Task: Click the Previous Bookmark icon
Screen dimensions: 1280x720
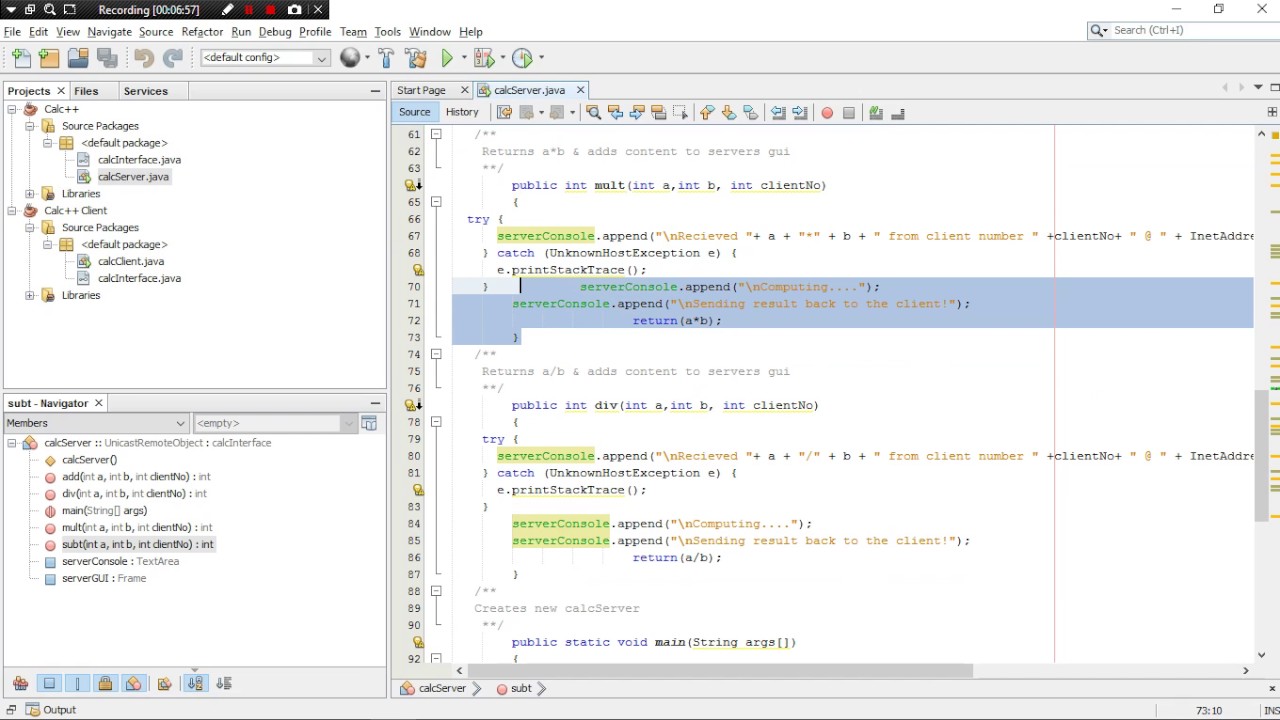Action: click(x=707, y=113)
